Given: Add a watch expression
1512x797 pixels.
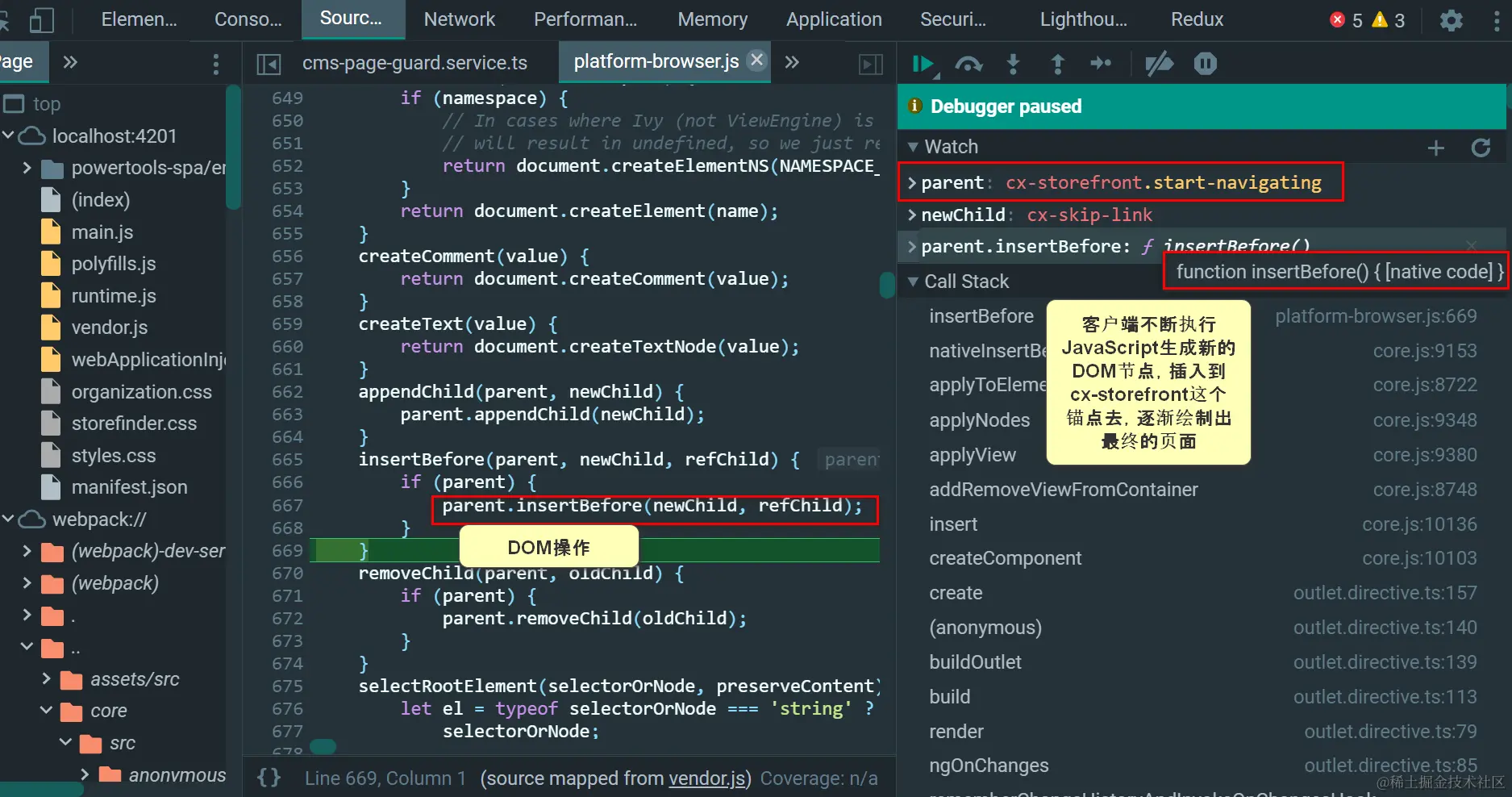Looking at the screenshot, I should 1435,148.
